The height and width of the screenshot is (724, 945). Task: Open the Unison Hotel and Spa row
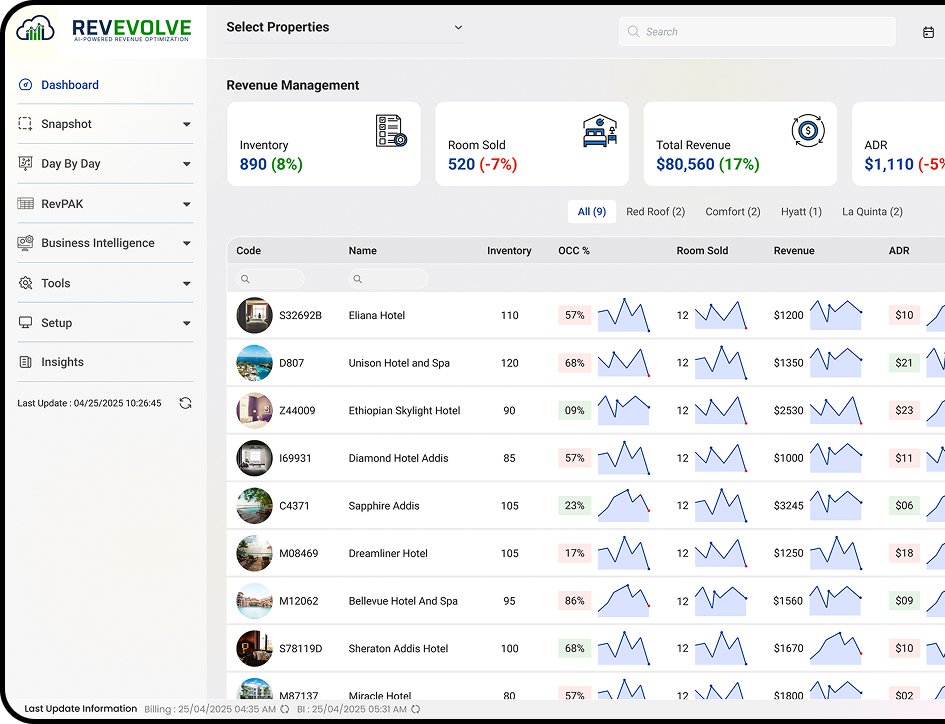point(585,363)
